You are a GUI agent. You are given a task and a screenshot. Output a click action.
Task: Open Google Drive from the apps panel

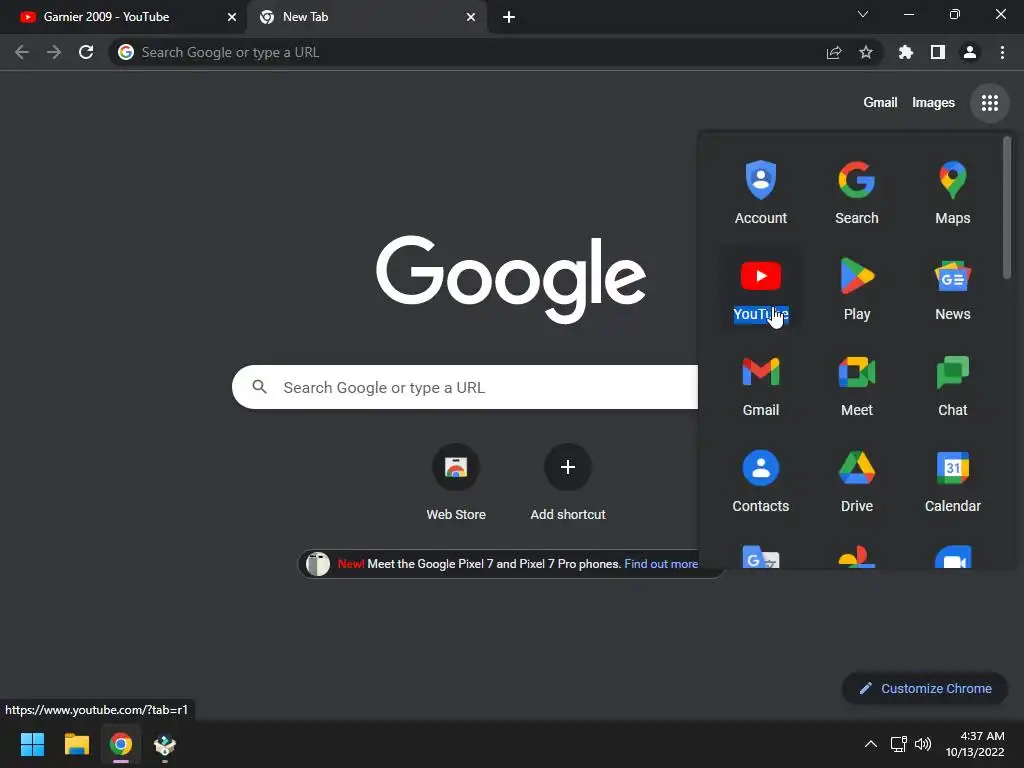click(856, 480)
